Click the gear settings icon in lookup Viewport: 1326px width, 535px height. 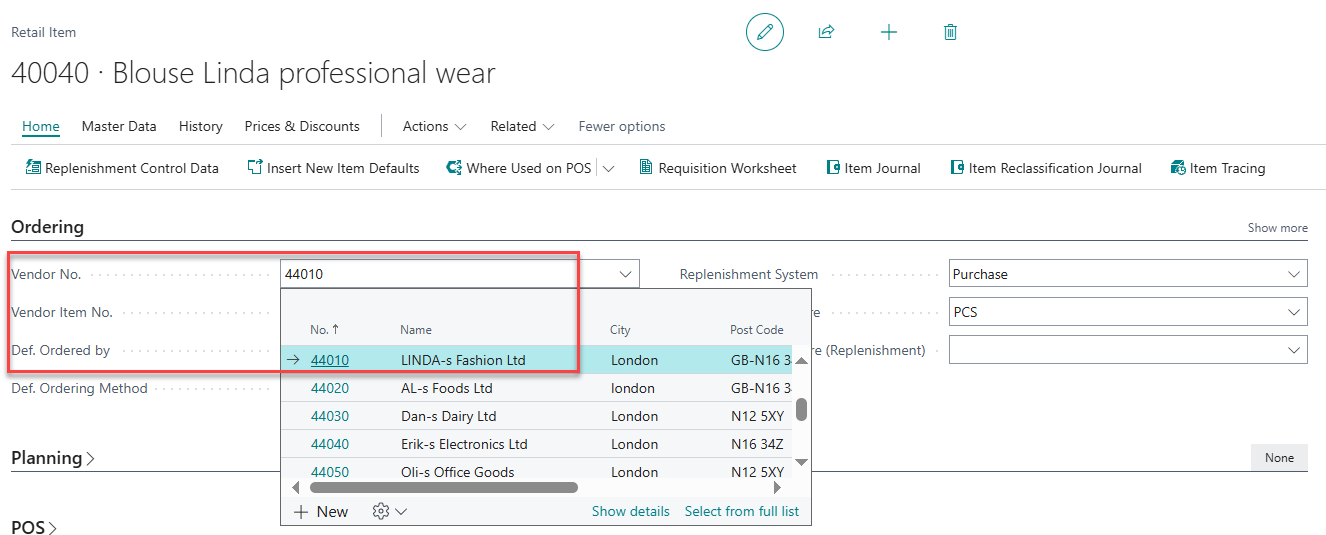click(381, 511)
